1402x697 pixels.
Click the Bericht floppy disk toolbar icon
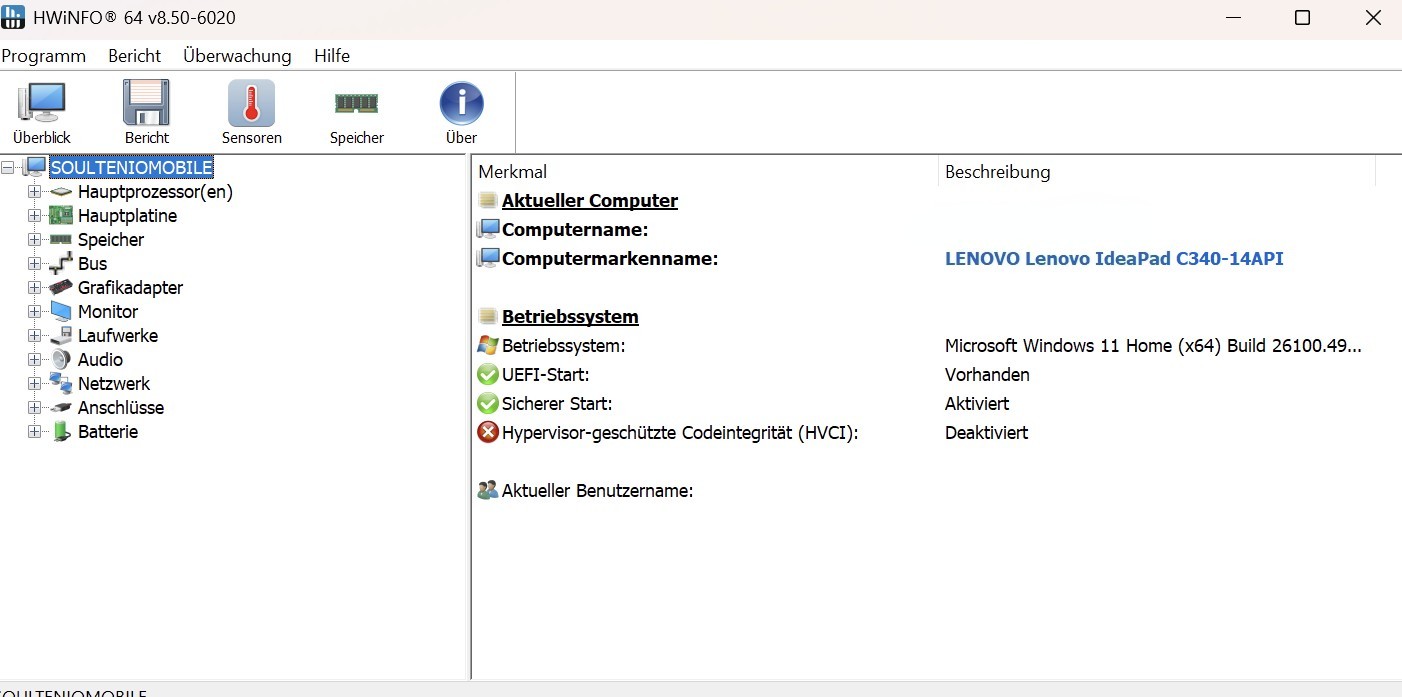coord(146,103)
